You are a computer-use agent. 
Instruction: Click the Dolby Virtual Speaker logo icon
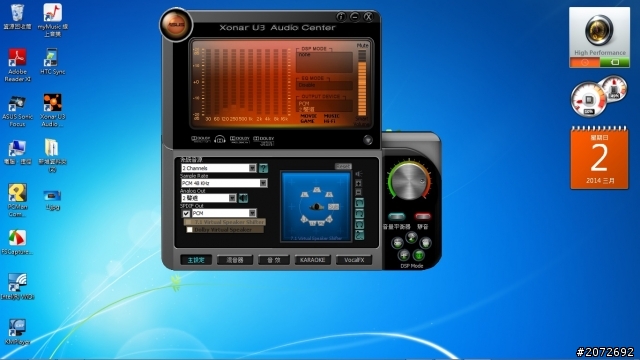pos(264,140)
